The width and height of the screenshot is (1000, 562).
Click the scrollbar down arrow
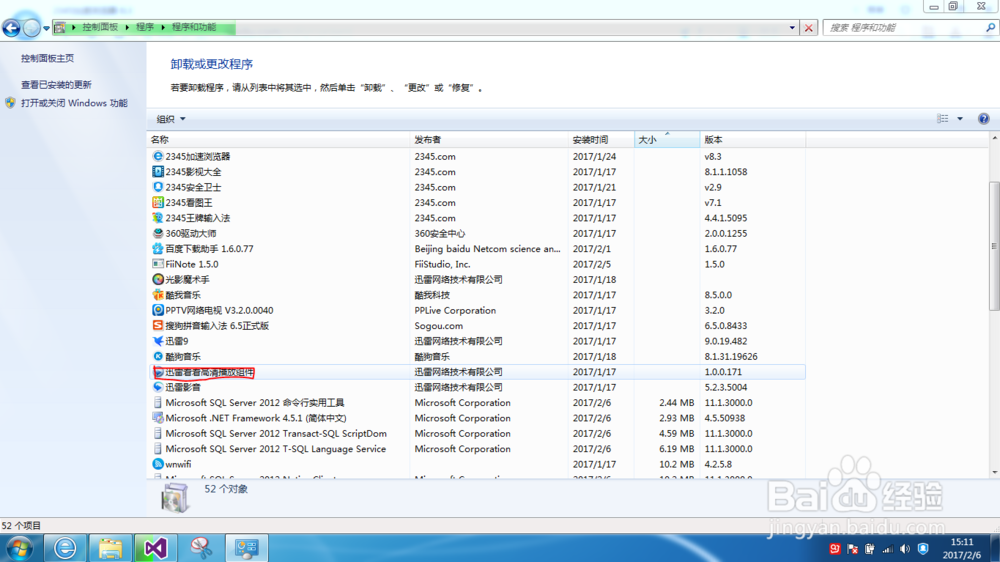pyautogui.click(x=994, y=473)
